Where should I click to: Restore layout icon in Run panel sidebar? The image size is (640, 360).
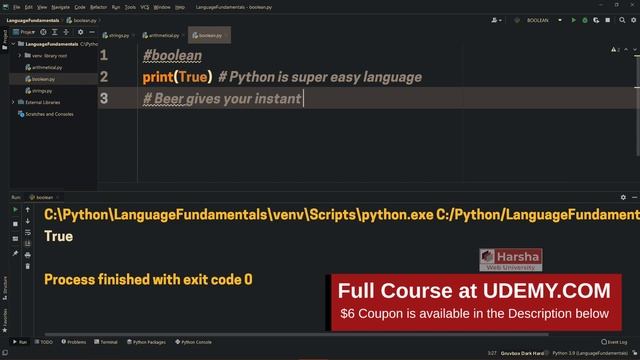click(15, 239)
